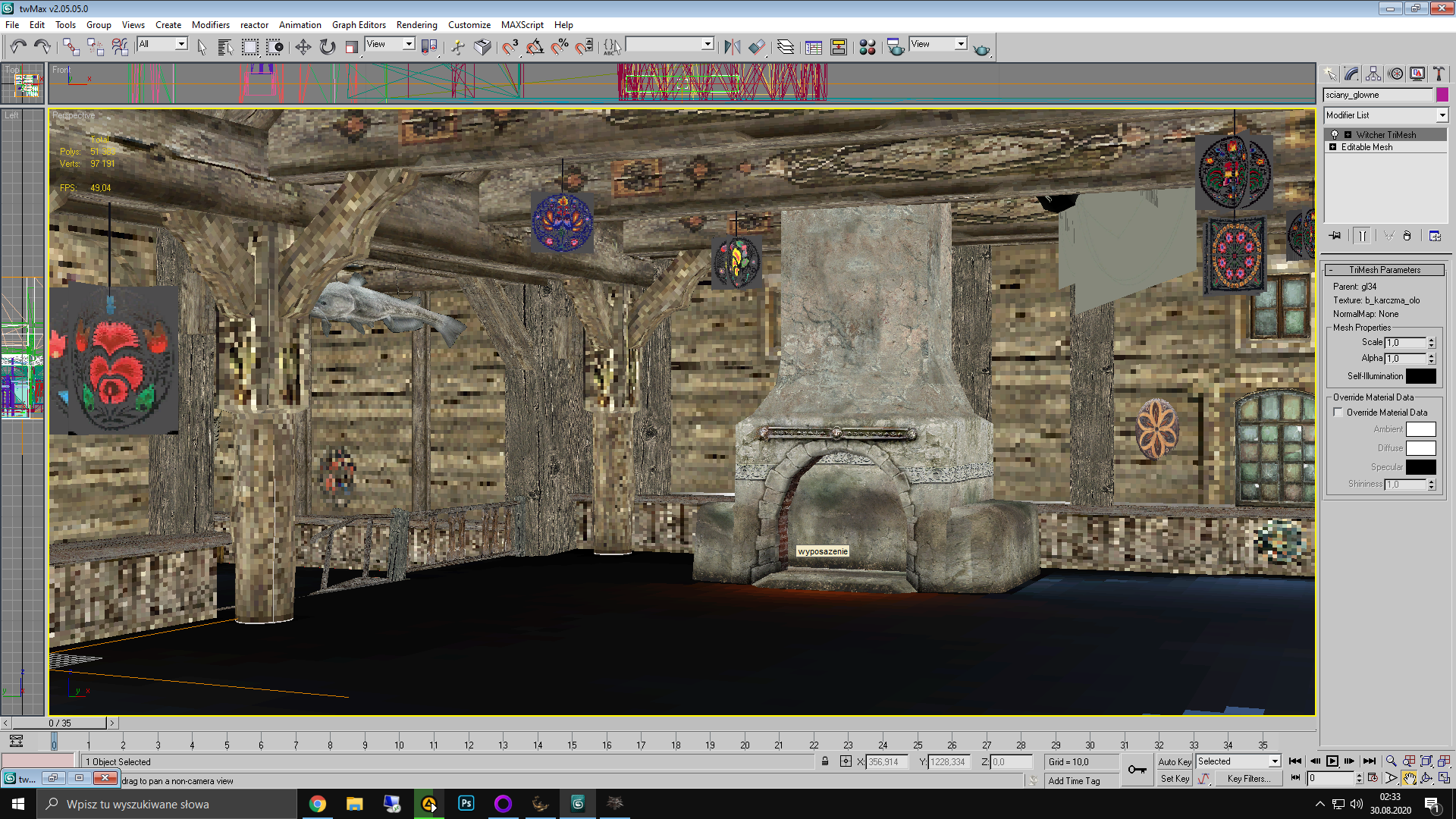Activate Select and Manipulate tool
The image size is (1456, 819).
[x=457, y=47]
